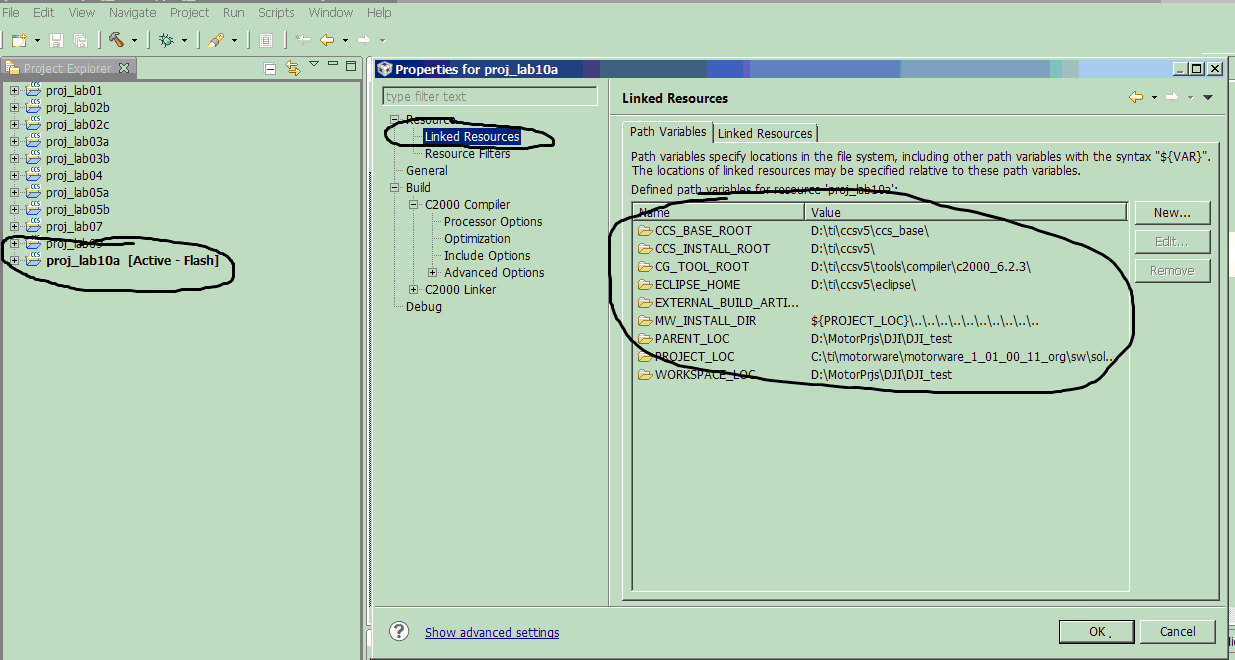Open the Scripts menu
Viewport: 1235px width, 660px height.
pyautogui.click(x=276, y=12)
